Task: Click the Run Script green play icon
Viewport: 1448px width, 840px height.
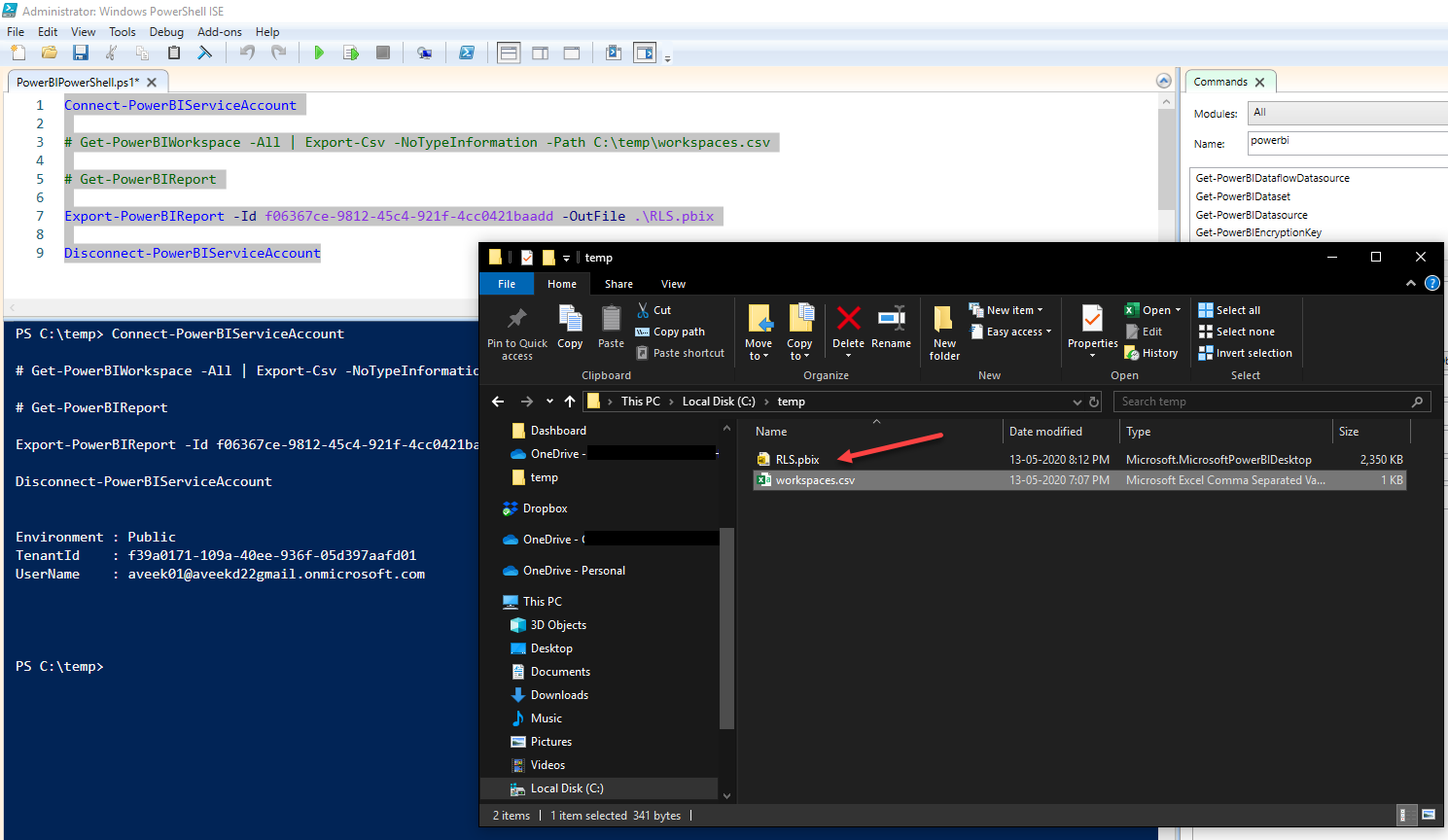Action: pyautogui.click(x=319, y=53)
